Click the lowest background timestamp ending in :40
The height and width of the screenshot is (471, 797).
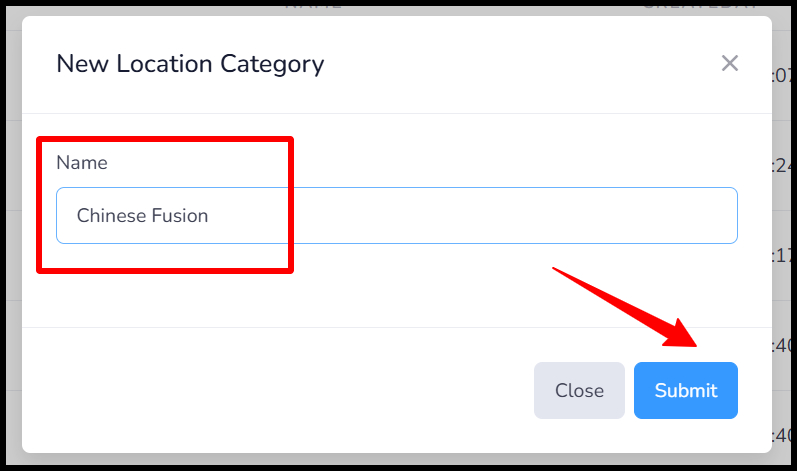click(782, 435)
